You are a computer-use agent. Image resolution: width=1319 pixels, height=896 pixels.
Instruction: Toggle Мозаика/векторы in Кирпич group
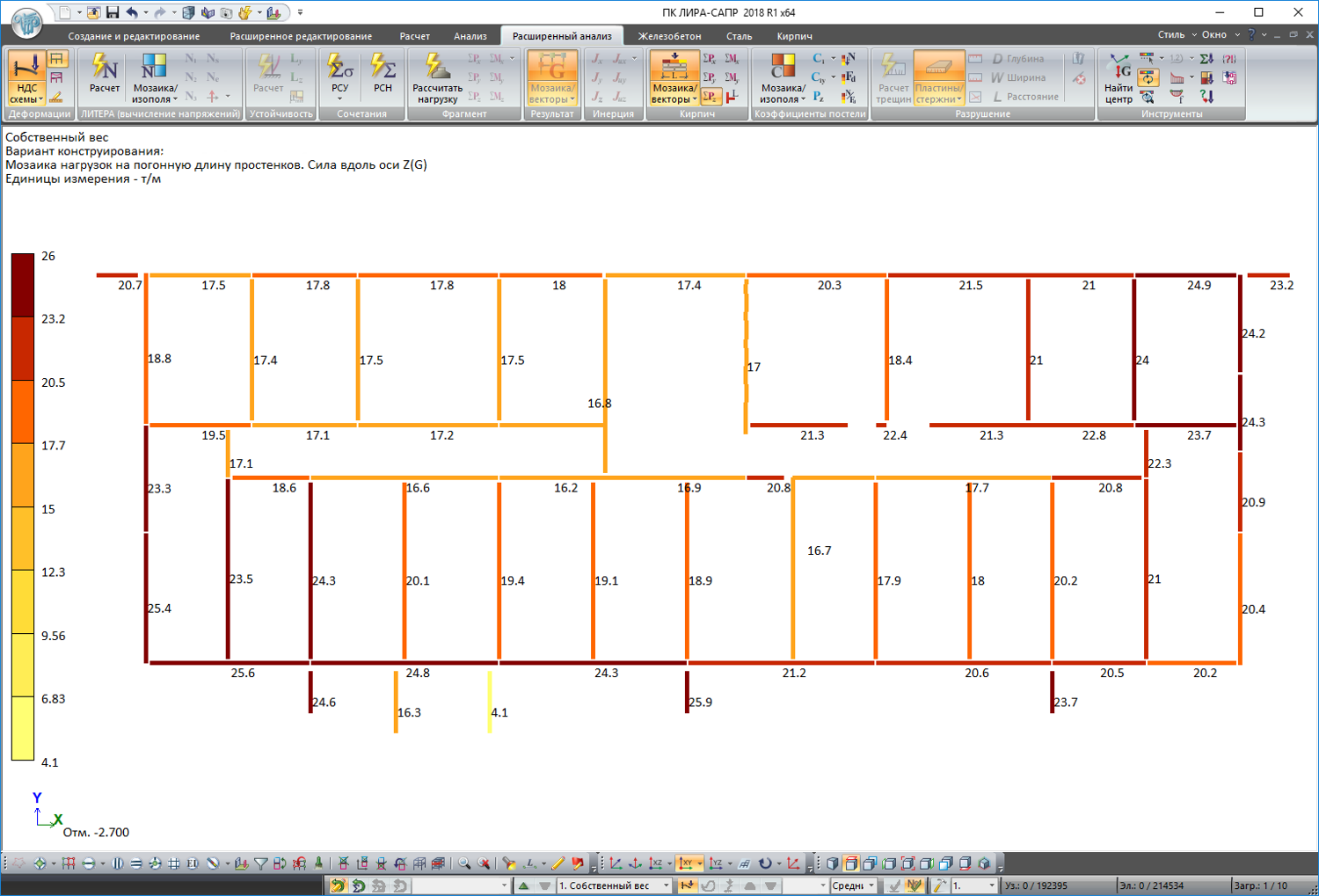[x=674, y=78]
